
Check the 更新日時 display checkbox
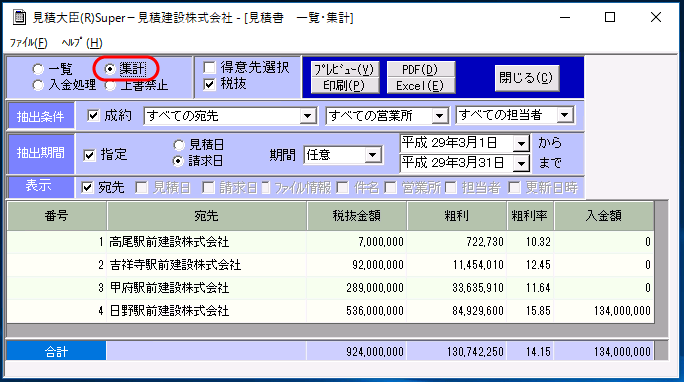pyautogui.click(x=514, y=188)
